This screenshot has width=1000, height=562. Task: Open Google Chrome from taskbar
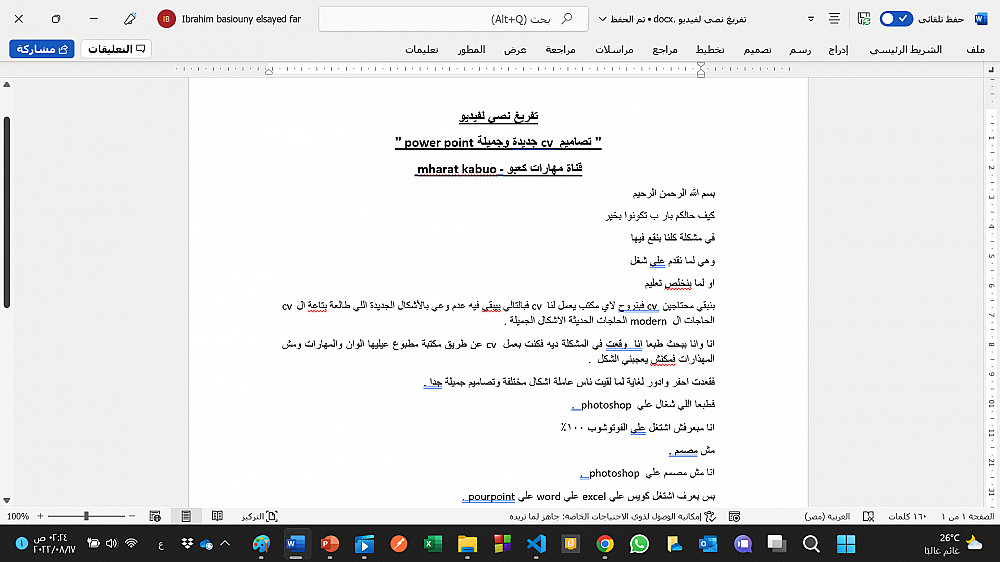605,544
